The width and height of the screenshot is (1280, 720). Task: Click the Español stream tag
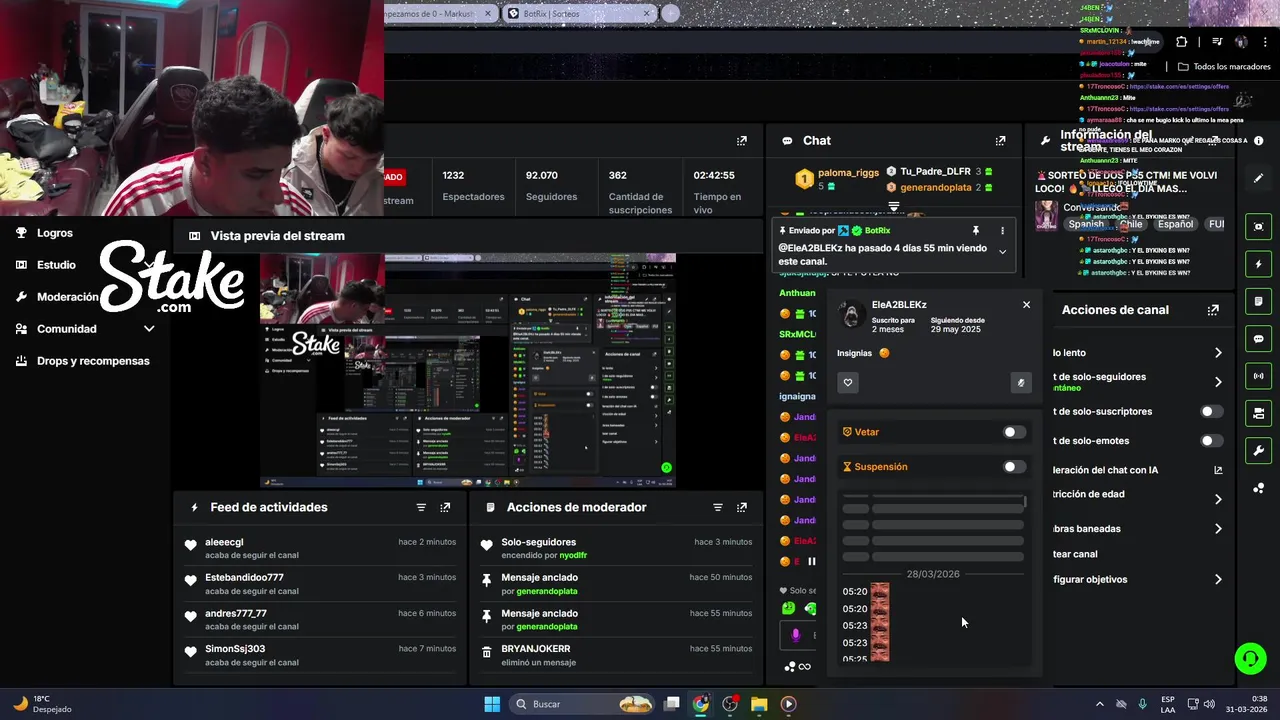point(1175,225)
